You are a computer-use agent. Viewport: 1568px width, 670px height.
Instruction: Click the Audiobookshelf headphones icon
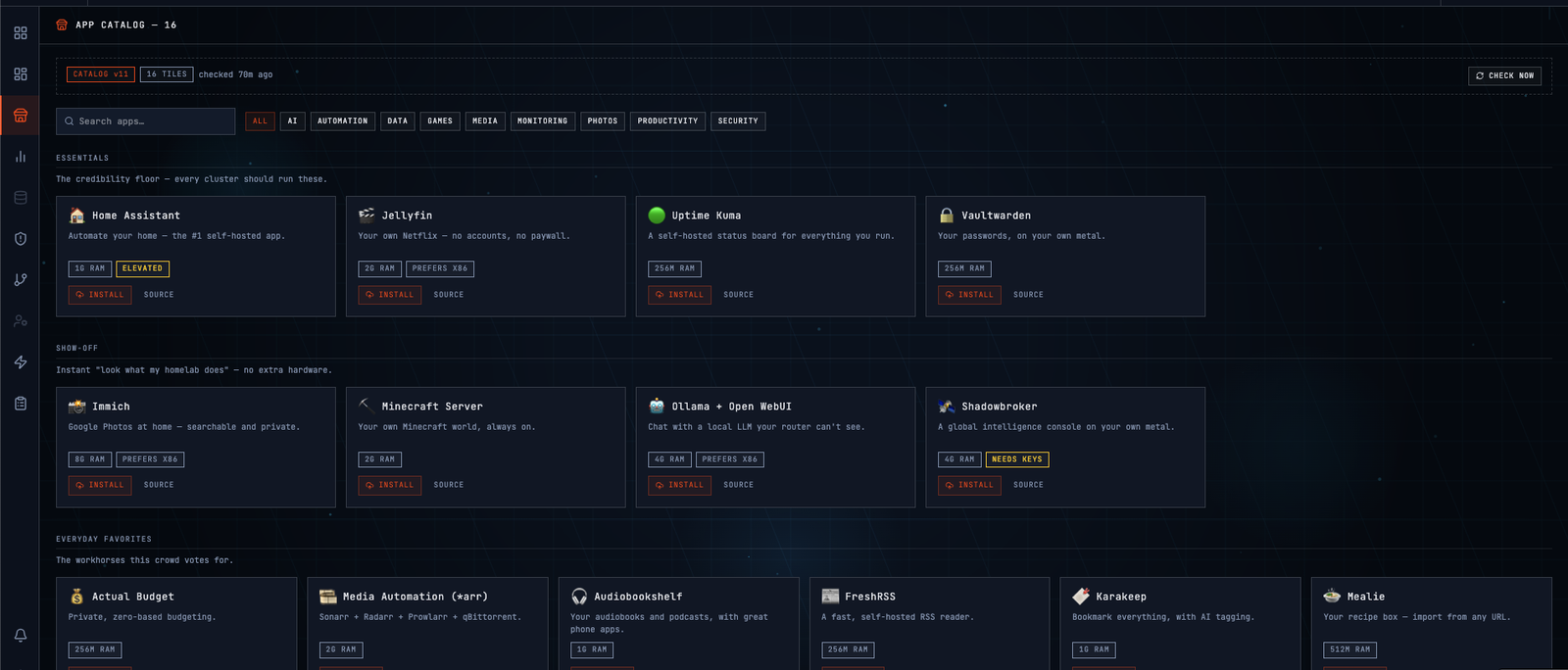tap(579, 597)
